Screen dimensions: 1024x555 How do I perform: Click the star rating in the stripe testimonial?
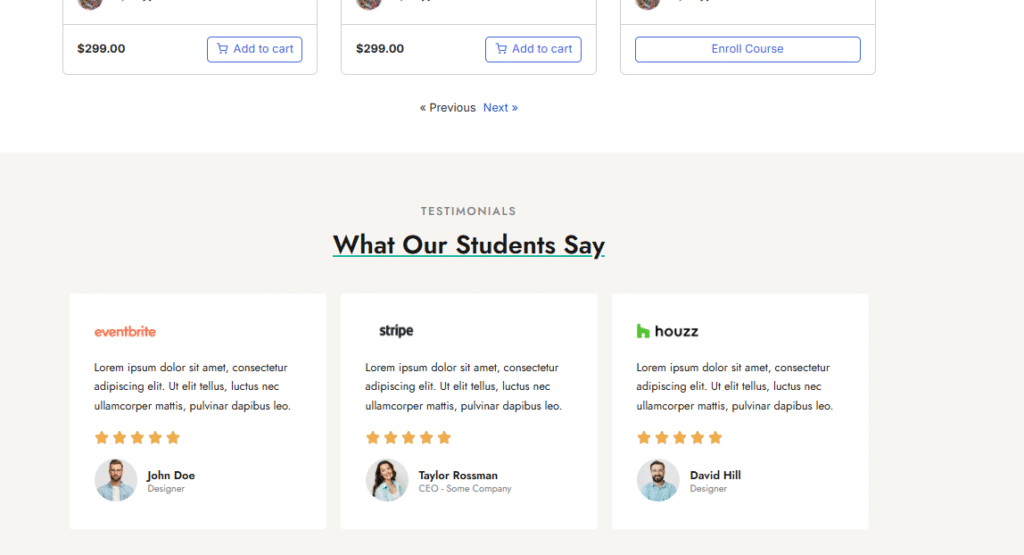[x=408, y=438]
